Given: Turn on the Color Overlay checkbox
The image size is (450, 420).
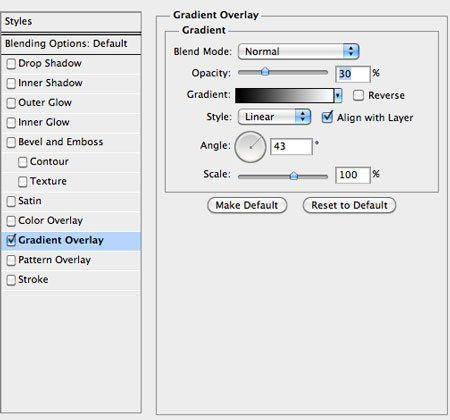Looking at the screenshot, I should [x=11, y=221].
